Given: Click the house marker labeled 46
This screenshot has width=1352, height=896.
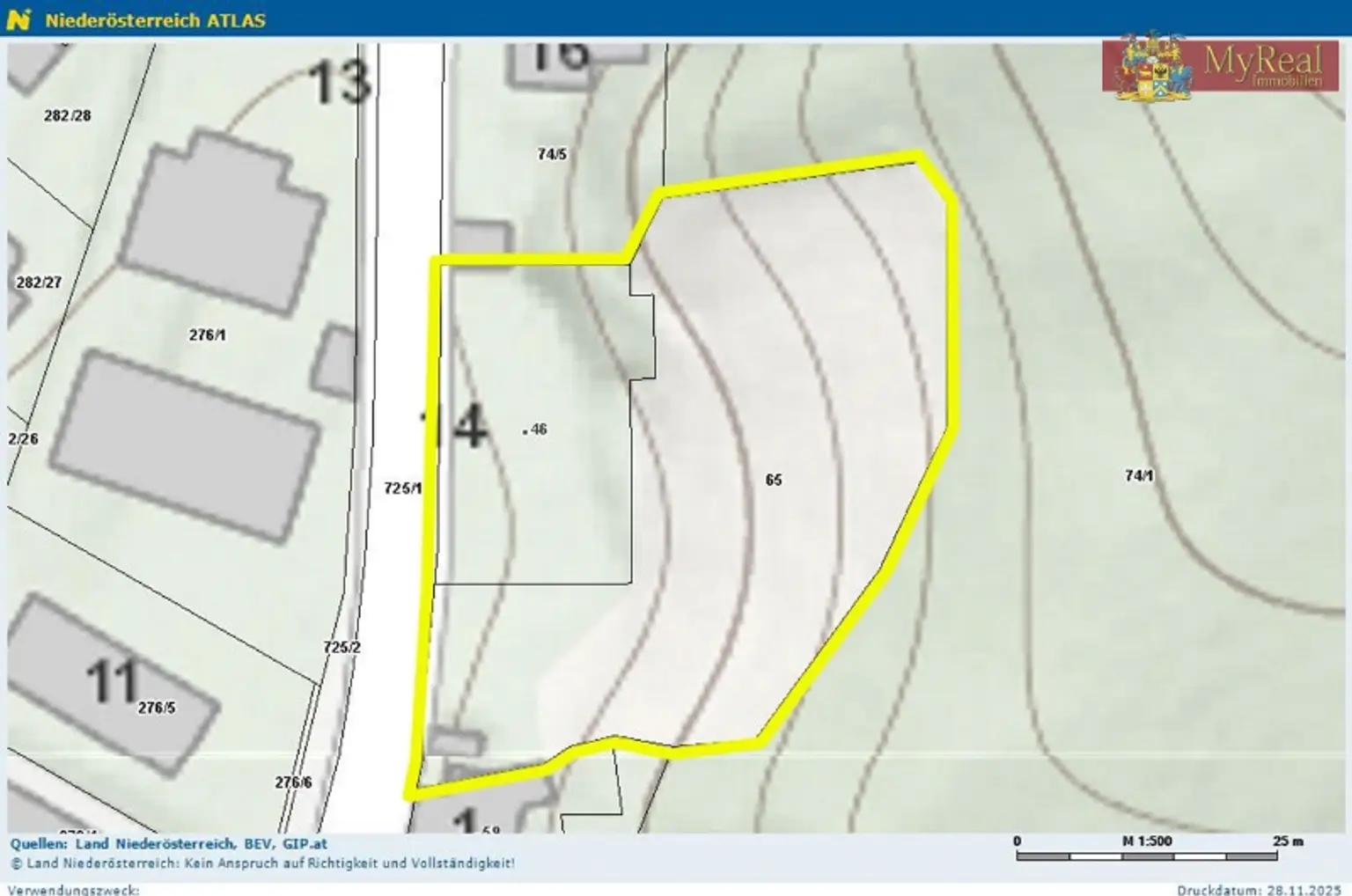Looking at the screenshot, I should pyautogui.click(x=532, y=428).
